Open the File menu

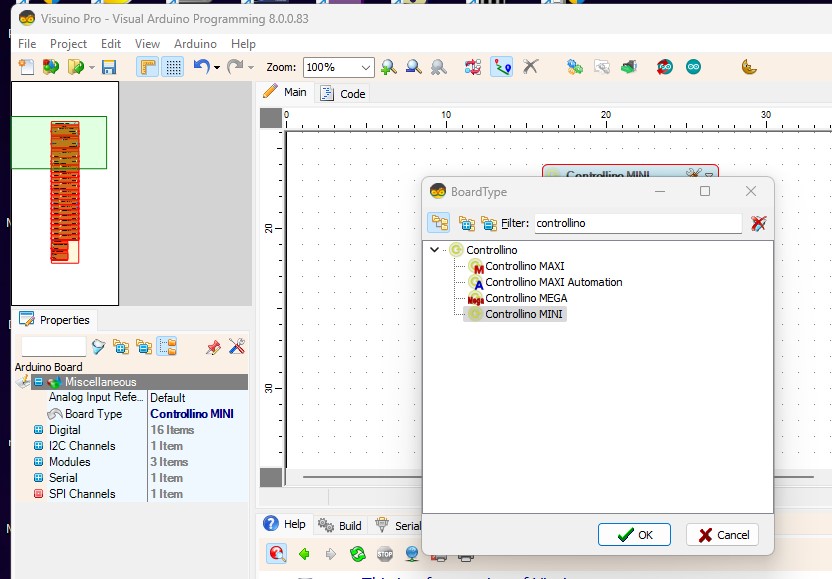click(x=27, y=44)
